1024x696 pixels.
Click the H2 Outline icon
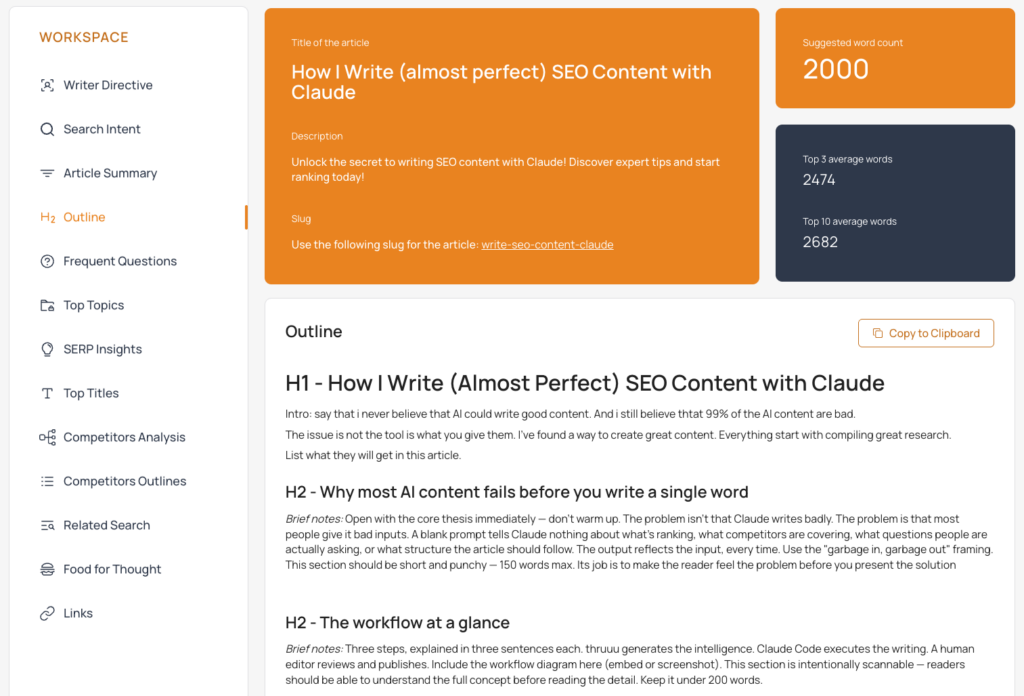point(47,217)
